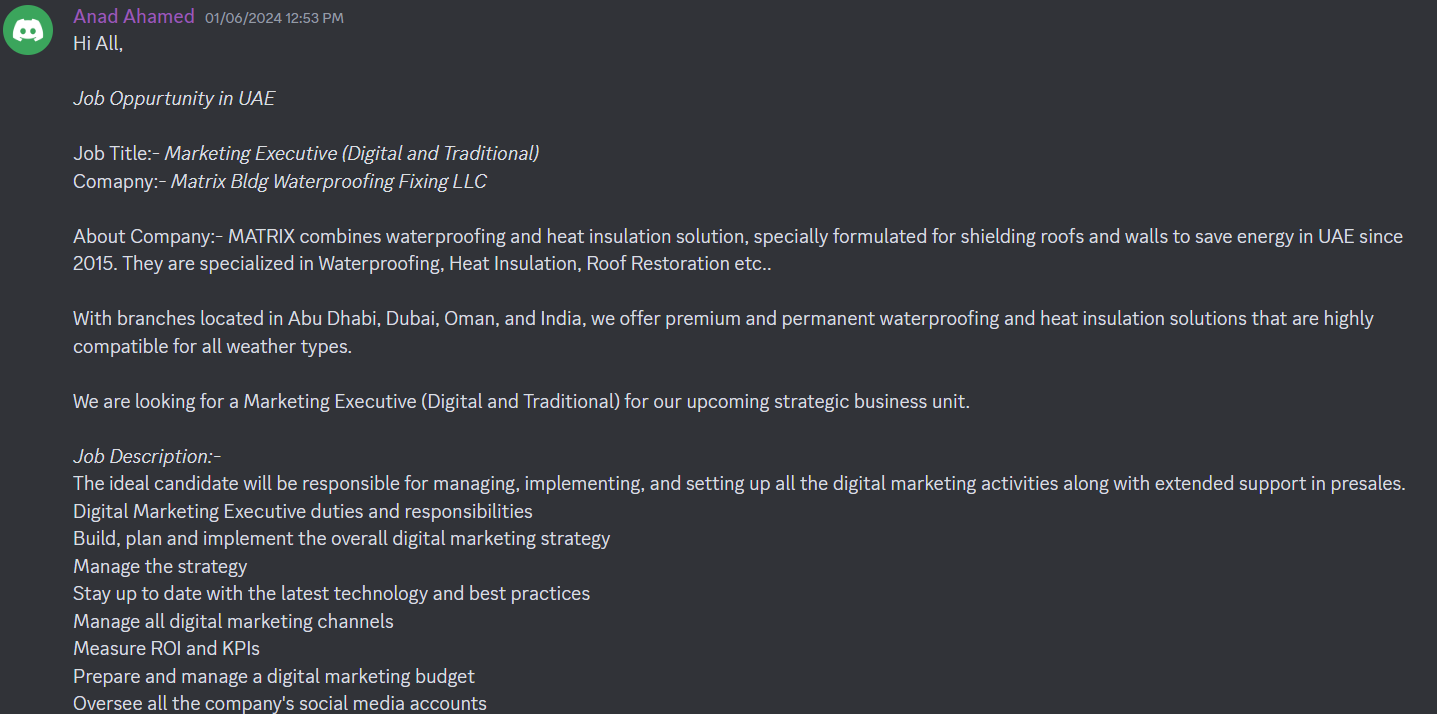
Task: Click the 'Hi All,' greeting line
Action: [98, 44]
